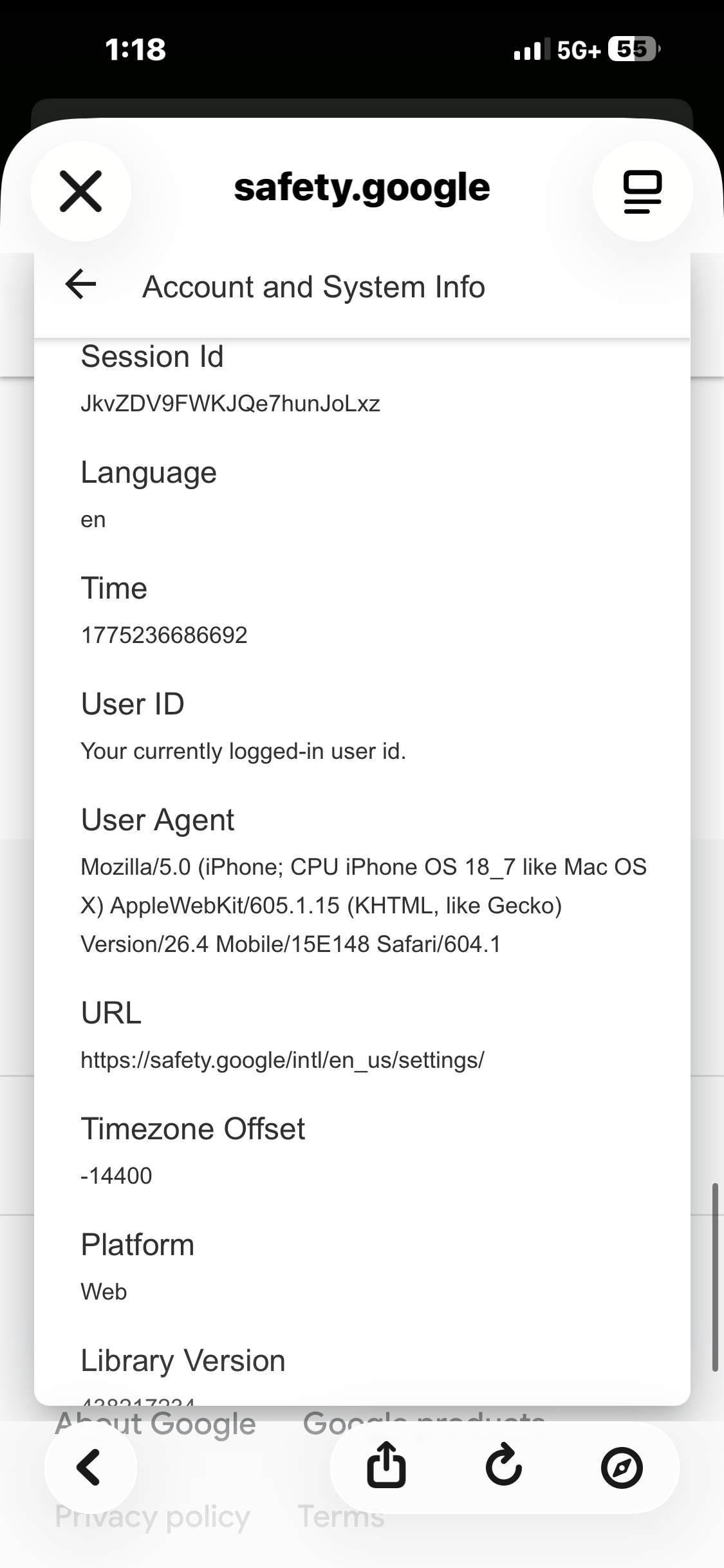The image size is (724, 1568).
Task: Tap the browser back chevron
Action: [90, 1468]
